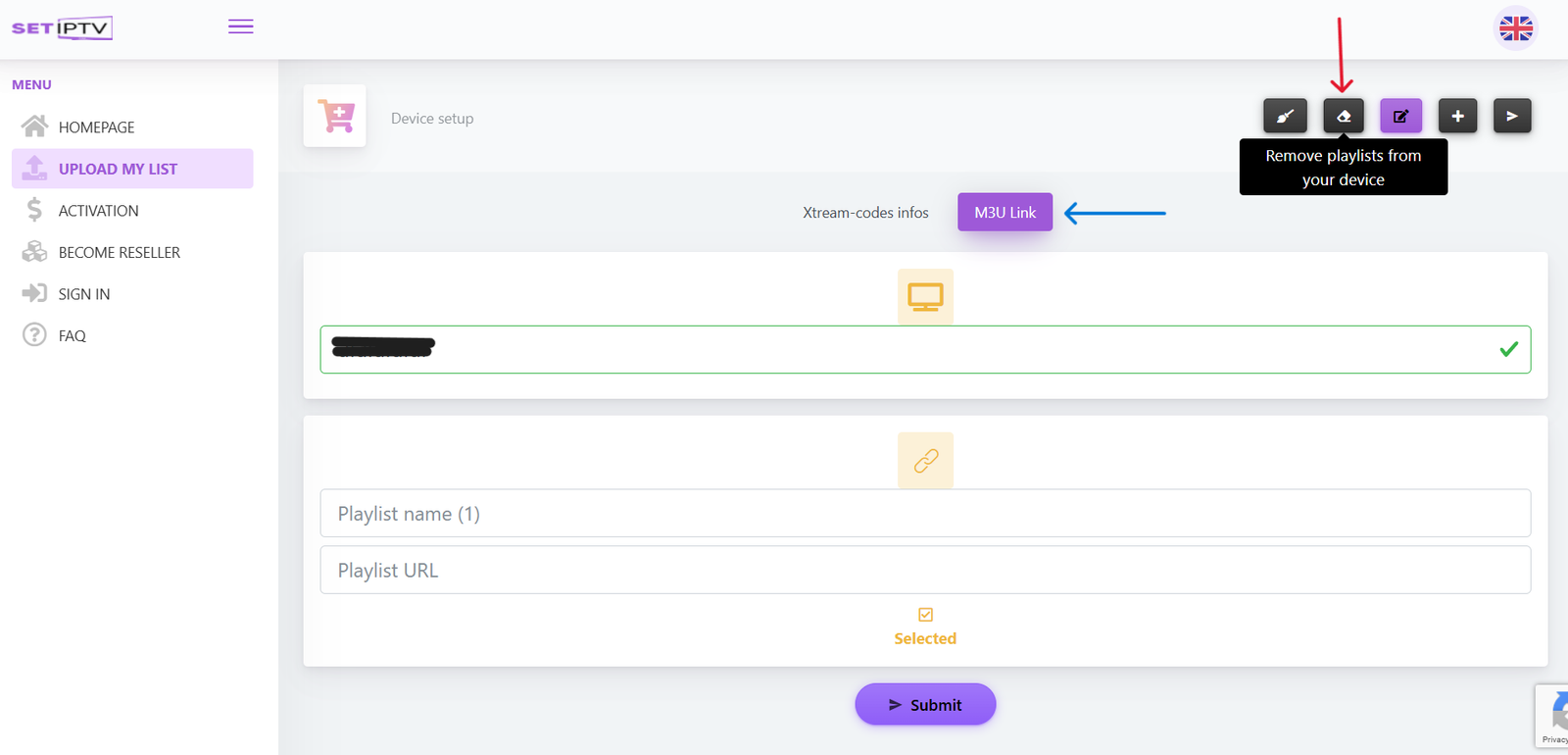Click Sign In in the sidebar
The image size is (1568, 755).
83,294
